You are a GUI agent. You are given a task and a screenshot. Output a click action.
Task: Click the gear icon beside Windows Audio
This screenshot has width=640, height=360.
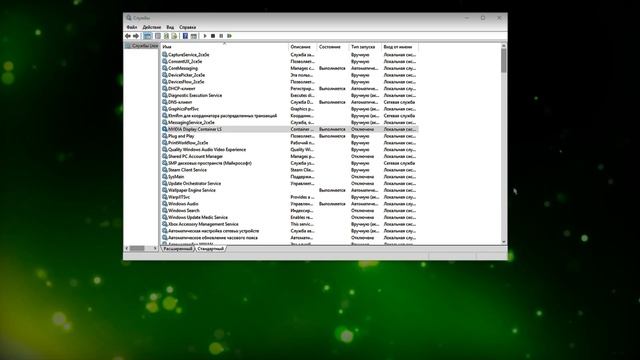[165, 204]
